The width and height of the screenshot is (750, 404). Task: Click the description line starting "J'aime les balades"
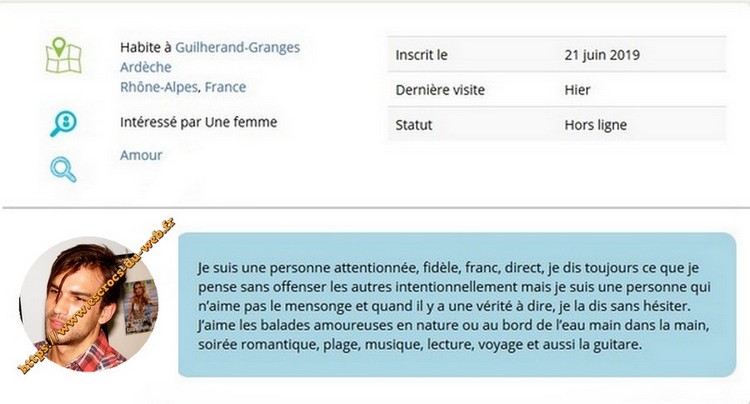click(x=452, y=325)
